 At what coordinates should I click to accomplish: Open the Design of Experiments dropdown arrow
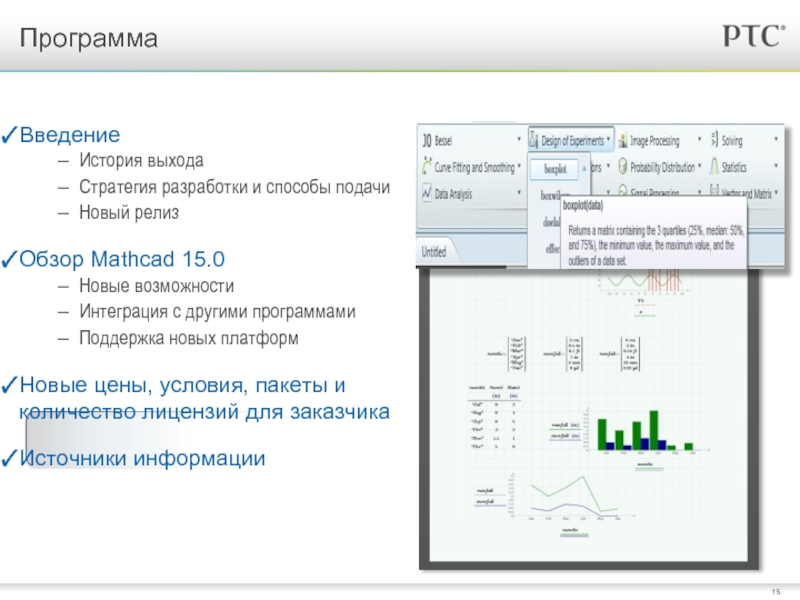[x=608, y=139]
